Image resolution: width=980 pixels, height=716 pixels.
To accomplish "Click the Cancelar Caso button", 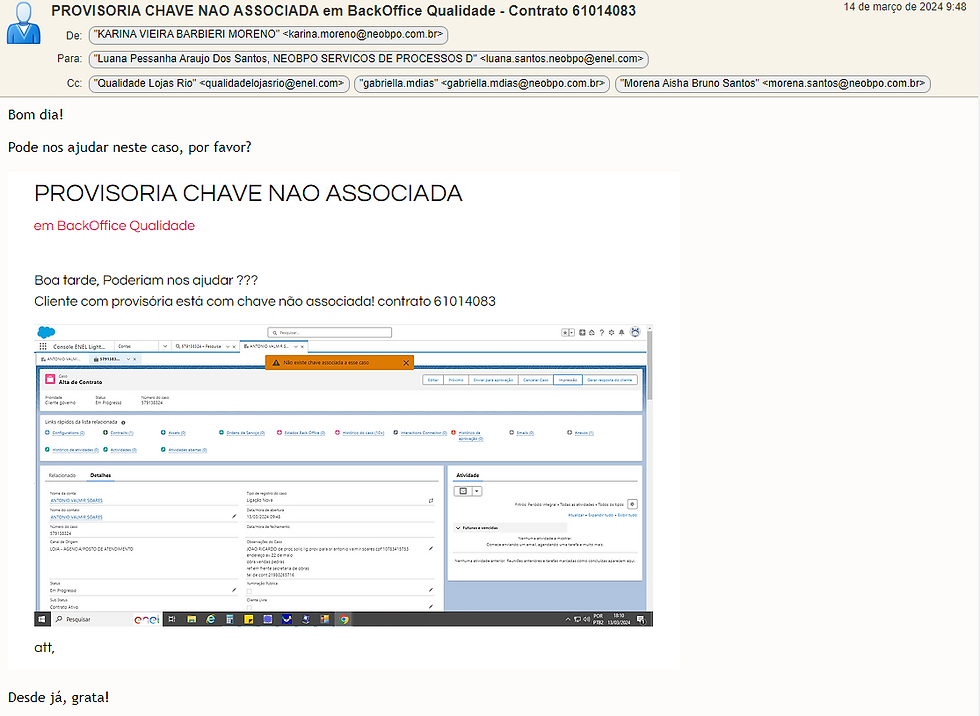I will coord(536,380).
